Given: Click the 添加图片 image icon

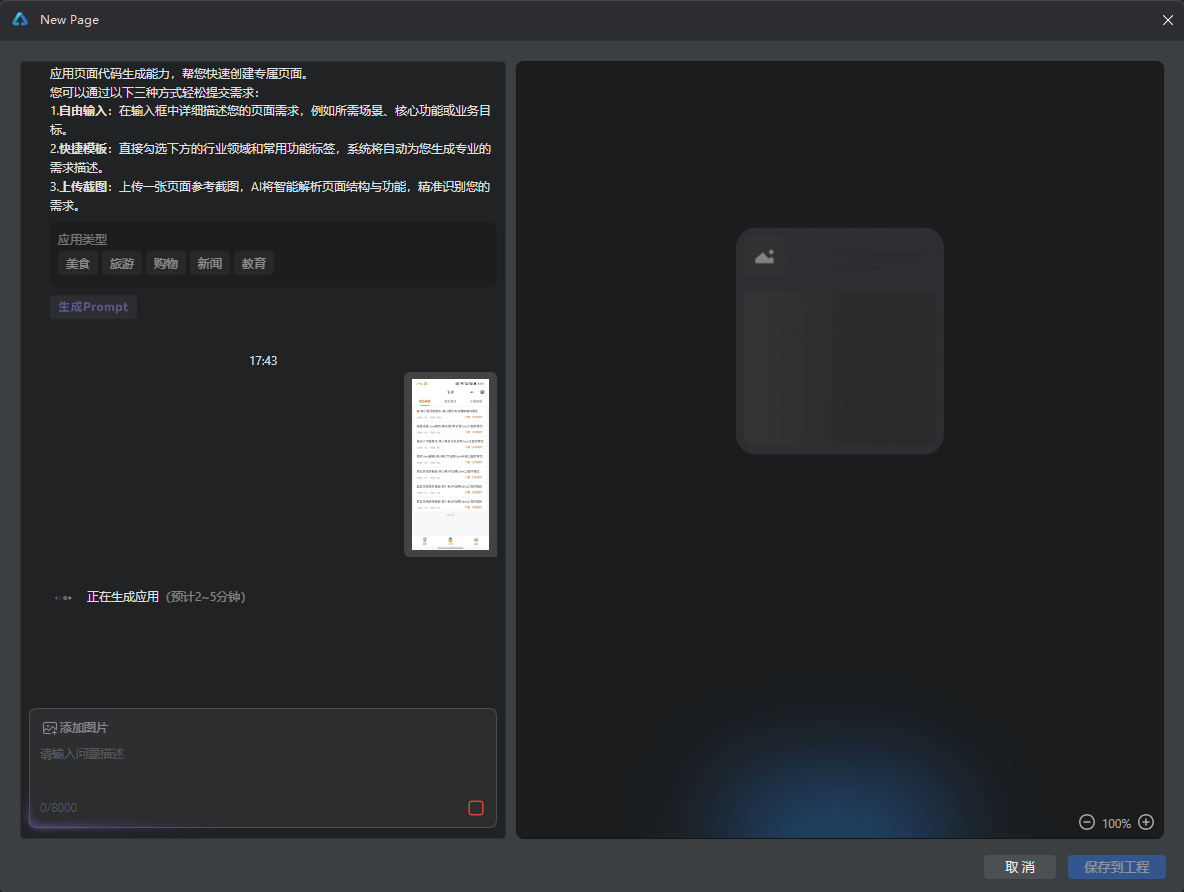Looking at the screenshot, I should pyautogui.click(x=50, y=728).
